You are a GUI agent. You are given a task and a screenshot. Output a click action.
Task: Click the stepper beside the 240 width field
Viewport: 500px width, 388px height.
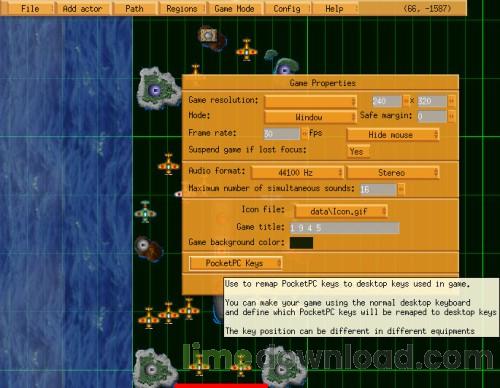coord(406,101)
